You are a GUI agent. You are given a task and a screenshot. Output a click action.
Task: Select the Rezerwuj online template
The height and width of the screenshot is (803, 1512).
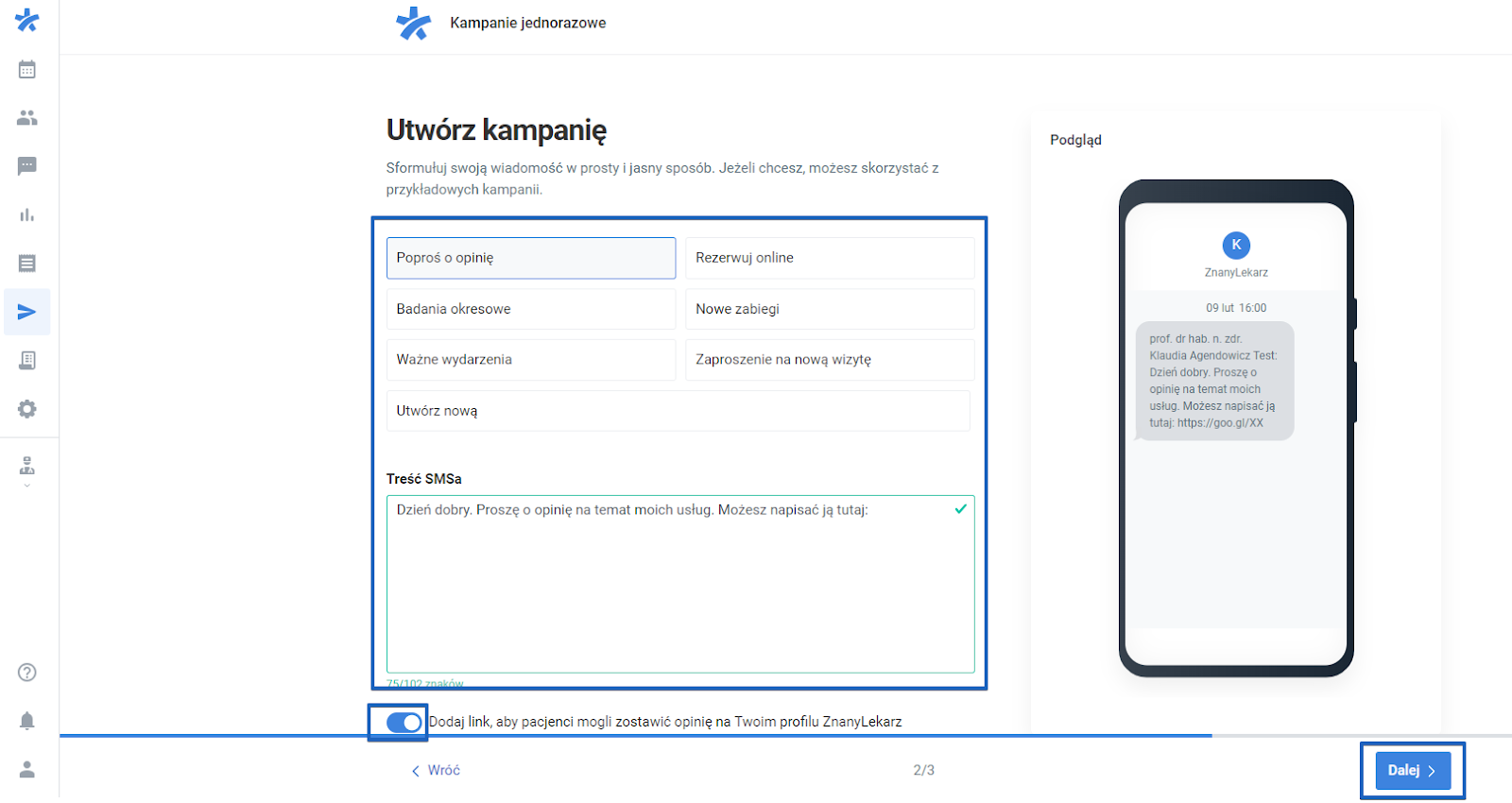830,258
